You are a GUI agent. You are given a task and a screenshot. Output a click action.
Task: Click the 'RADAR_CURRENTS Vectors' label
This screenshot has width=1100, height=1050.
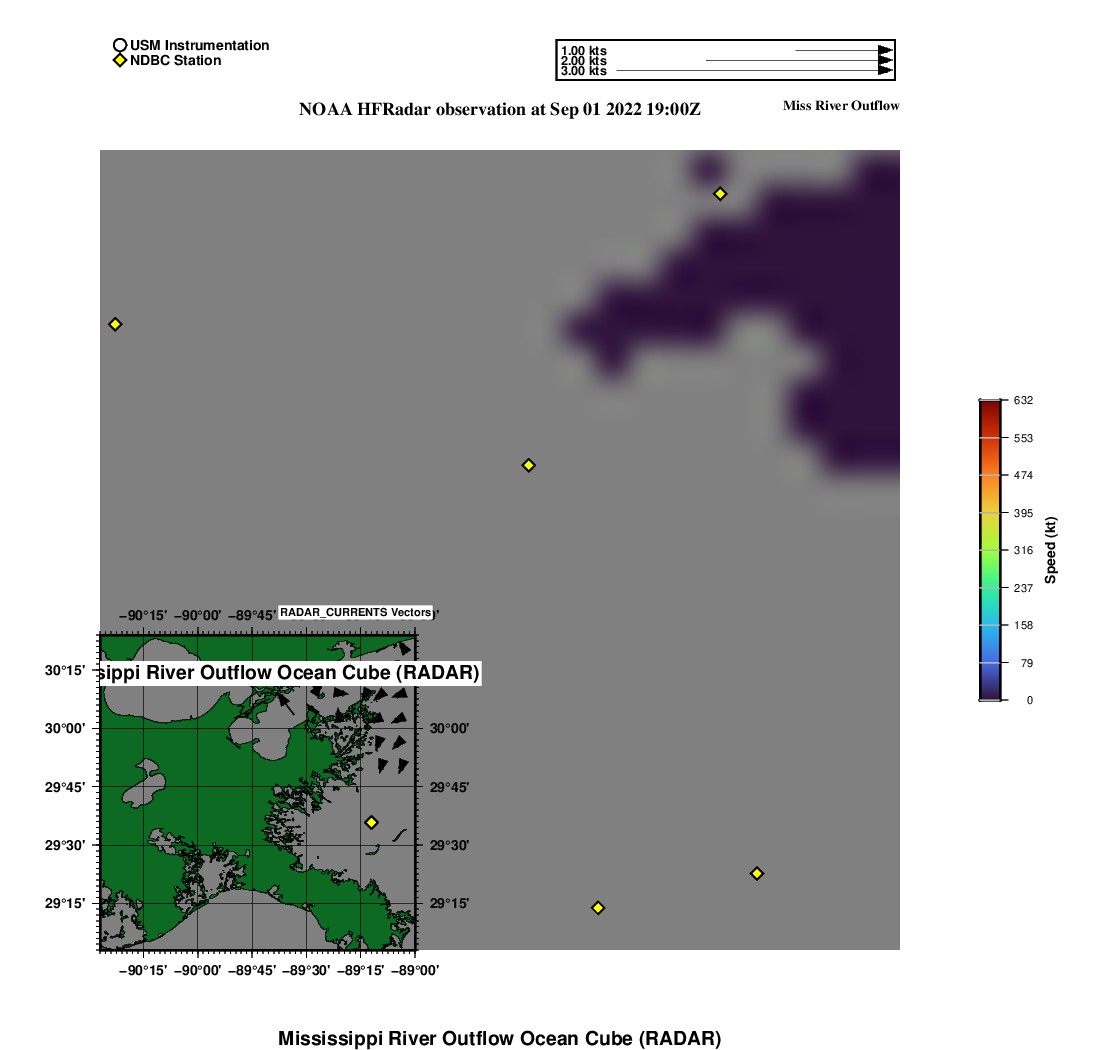pos(355,613)
